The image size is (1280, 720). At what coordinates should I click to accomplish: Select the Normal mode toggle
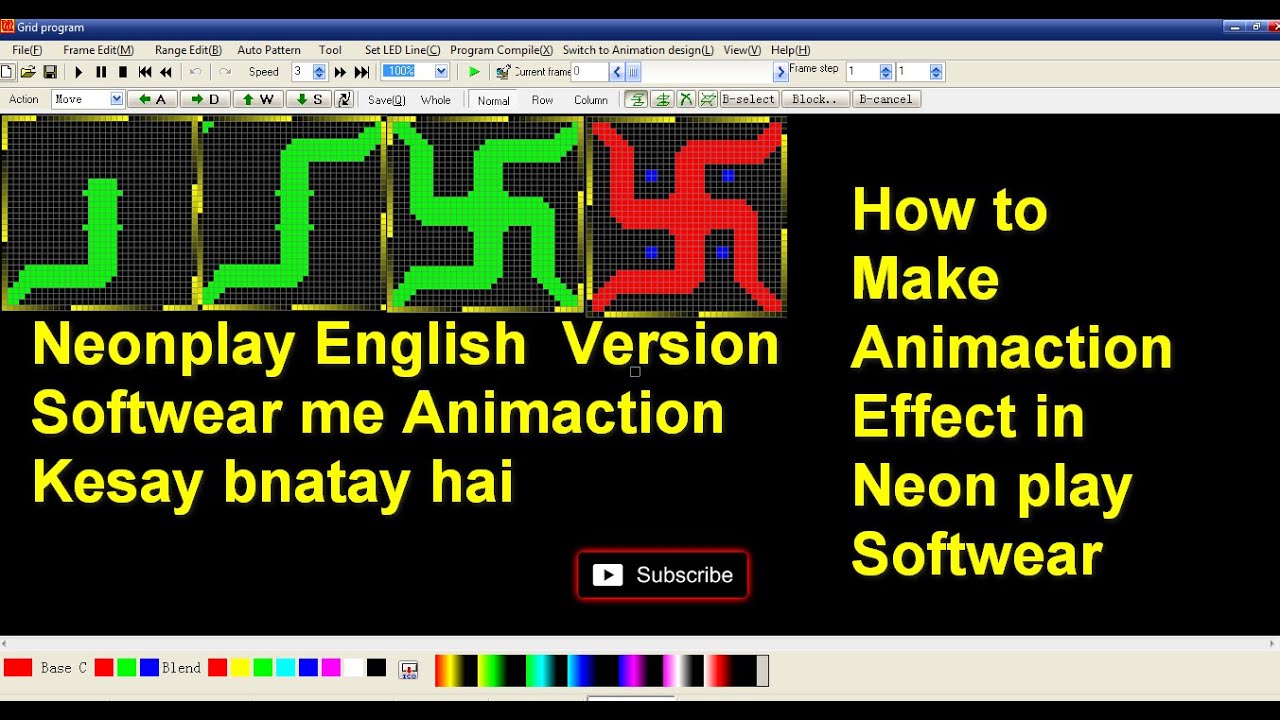tap(493, 100)
